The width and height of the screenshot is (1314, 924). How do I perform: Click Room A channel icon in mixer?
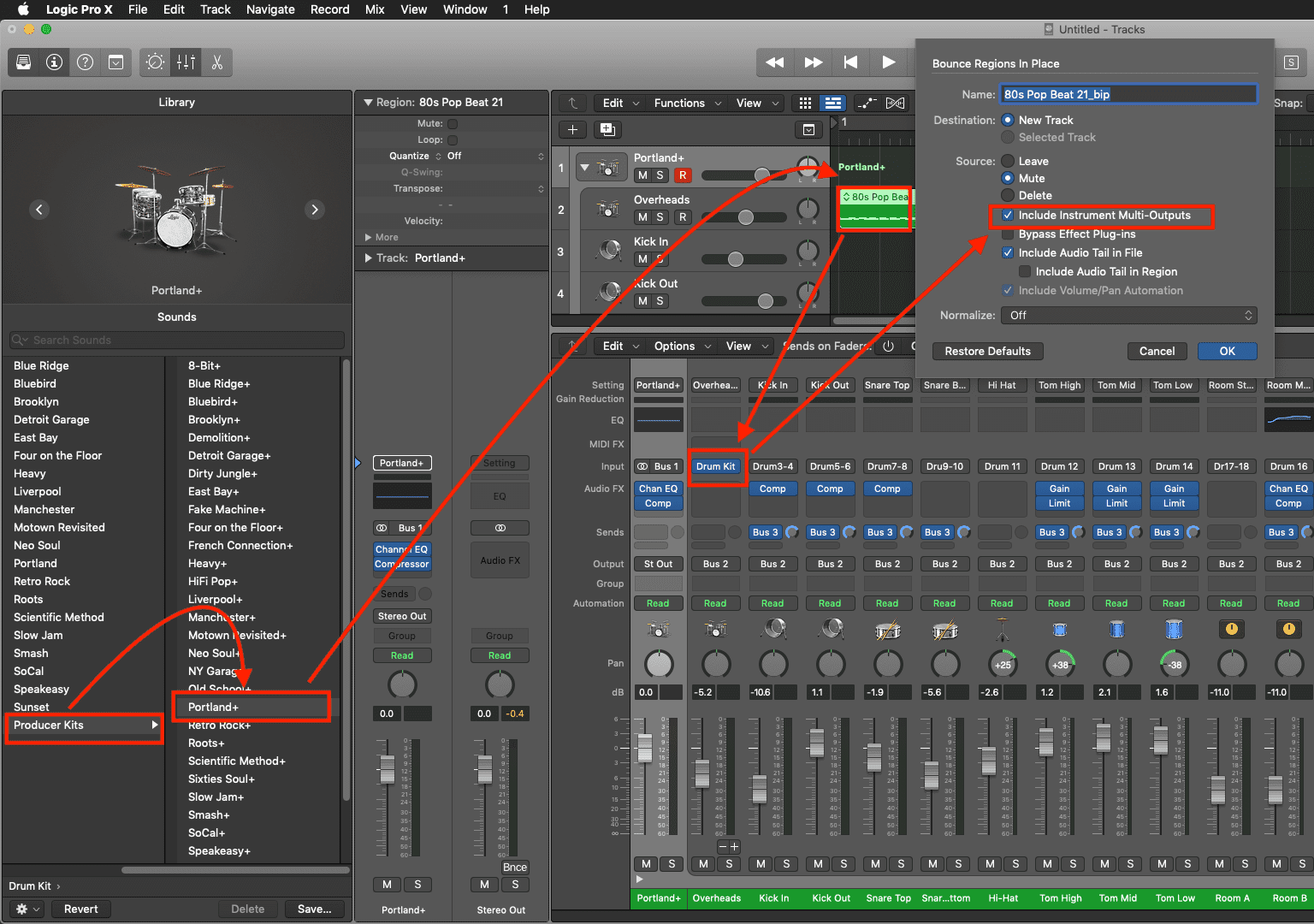[x=1232, y=630]
